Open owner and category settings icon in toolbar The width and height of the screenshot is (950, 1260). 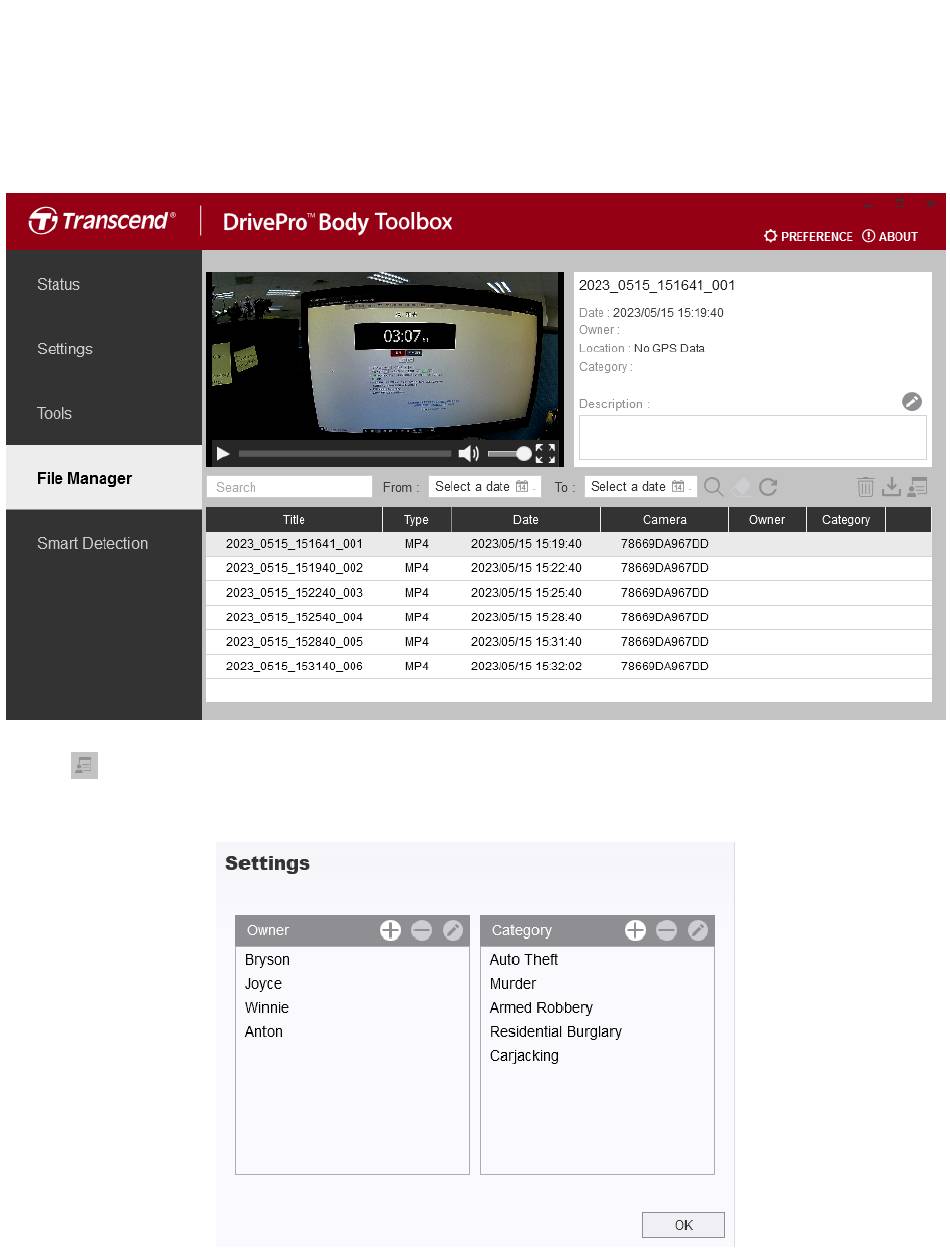[917, 487]
